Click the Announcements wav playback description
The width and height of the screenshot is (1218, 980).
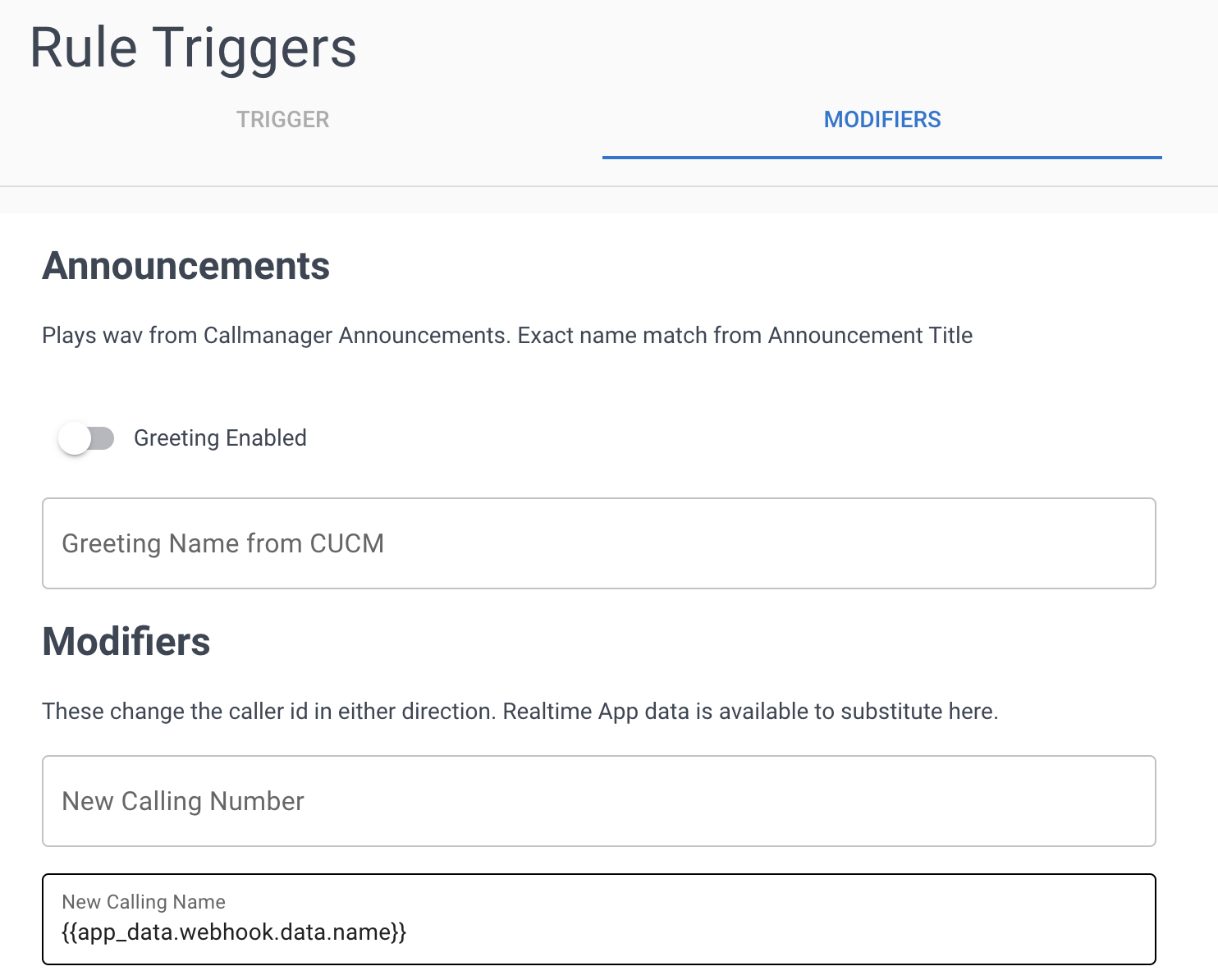506,335
